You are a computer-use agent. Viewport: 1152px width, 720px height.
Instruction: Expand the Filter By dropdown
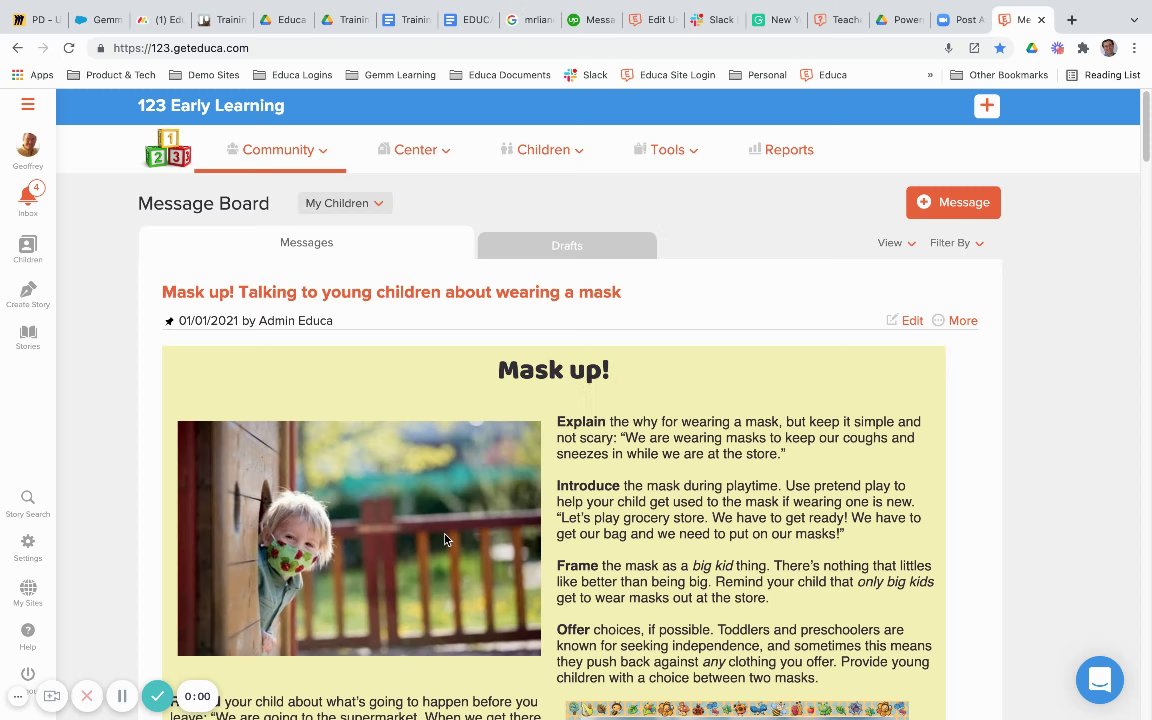pos(957,243)
